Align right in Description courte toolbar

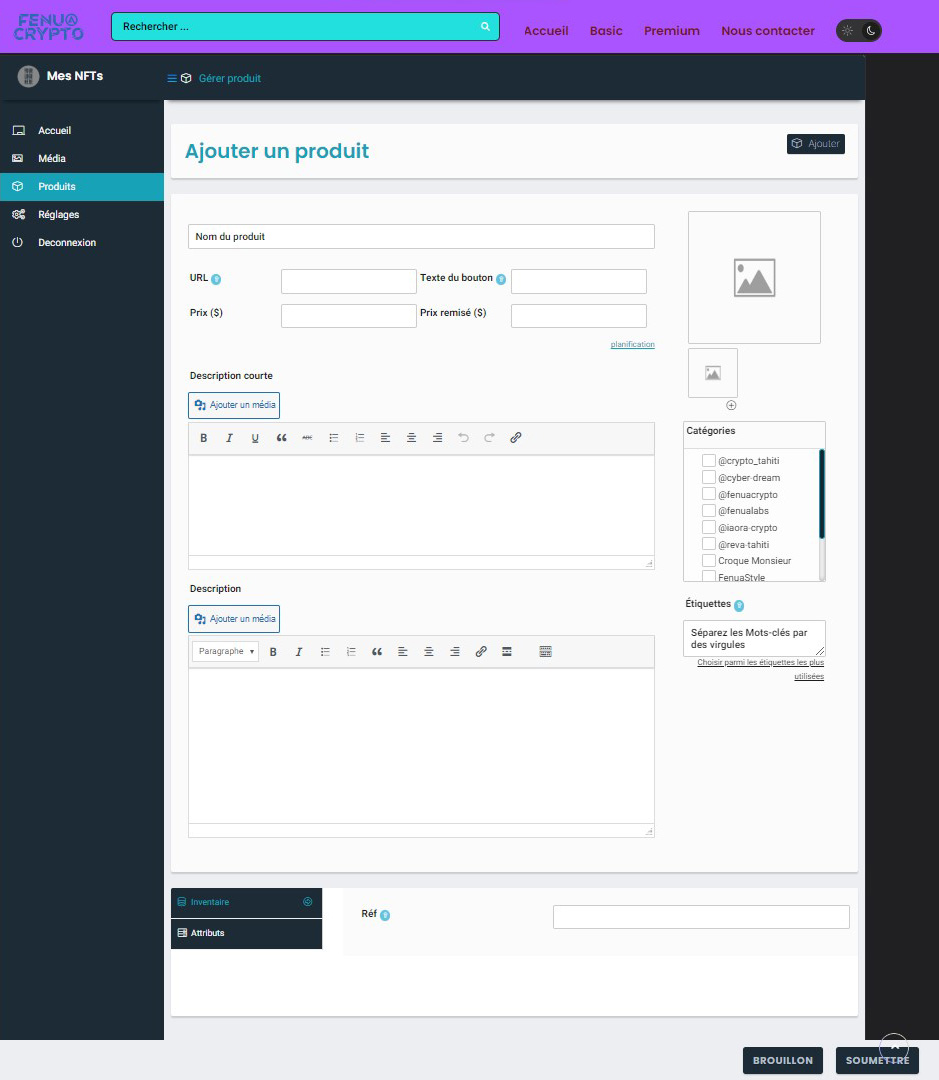(x=437, y=438)
